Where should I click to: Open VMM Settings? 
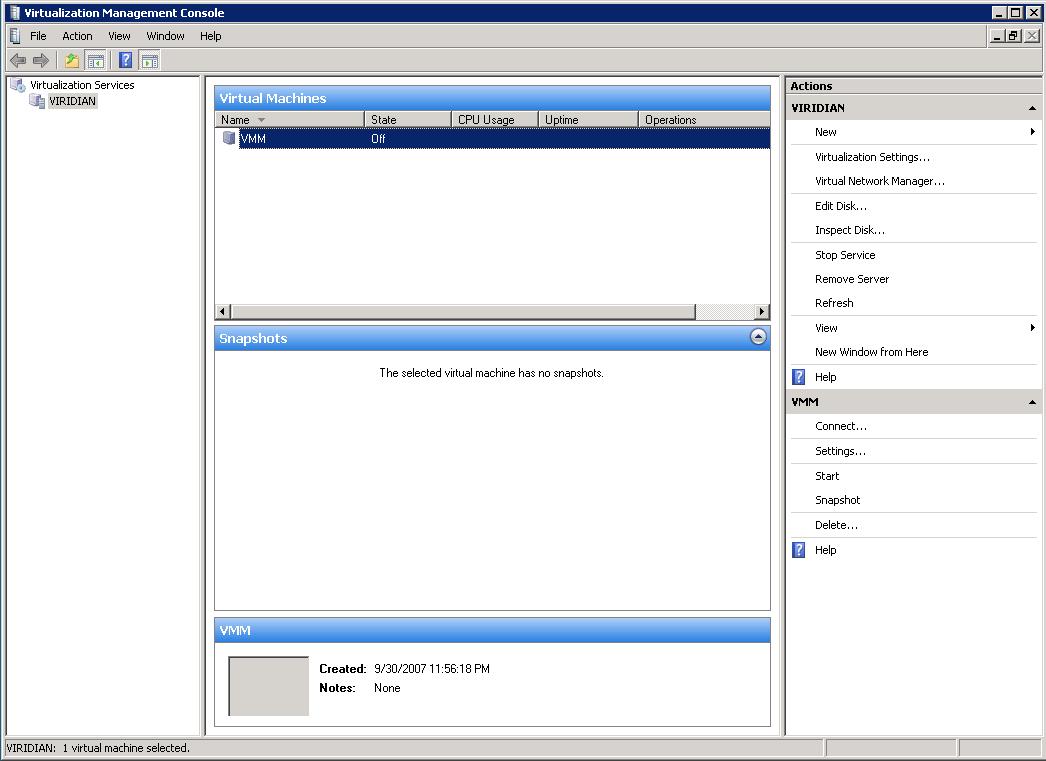pyautogui.click(x=840, y=451)
